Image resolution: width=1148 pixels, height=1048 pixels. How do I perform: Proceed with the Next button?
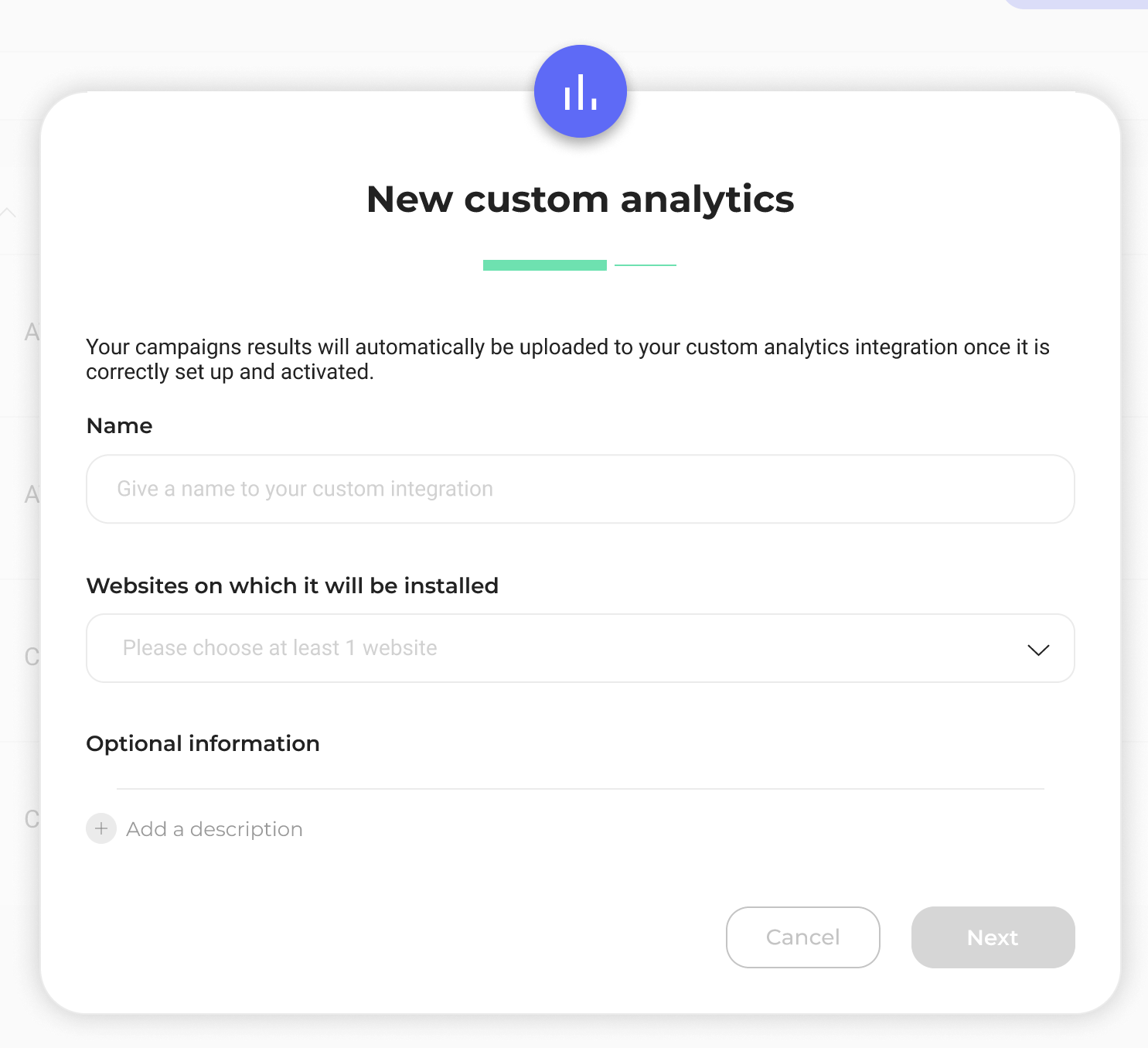coord(993,937)
